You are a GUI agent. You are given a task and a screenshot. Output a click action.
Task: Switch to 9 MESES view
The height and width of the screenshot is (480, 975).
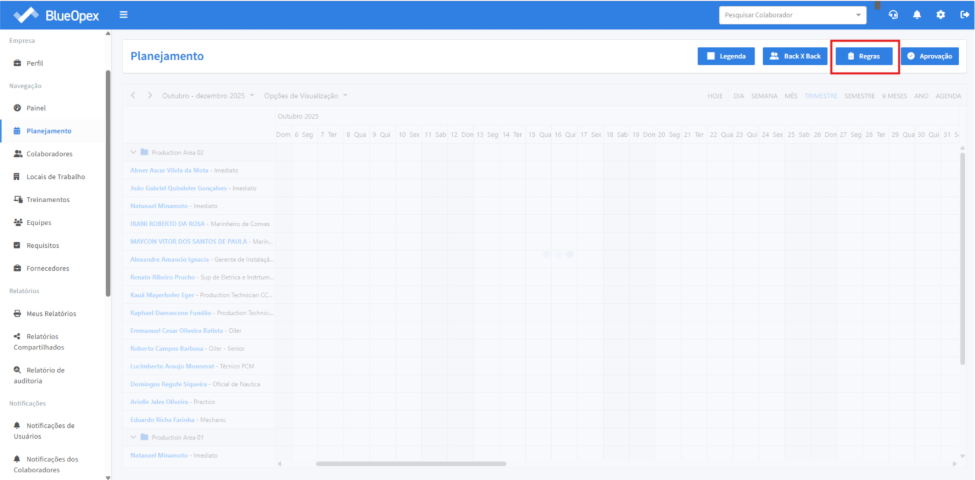tap(894, 96)
